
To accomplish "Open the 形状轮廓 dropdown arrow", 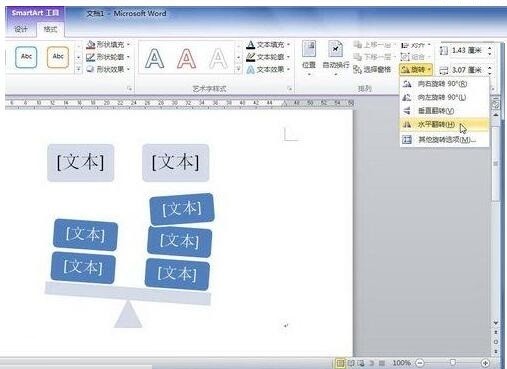I will point(128,57).
